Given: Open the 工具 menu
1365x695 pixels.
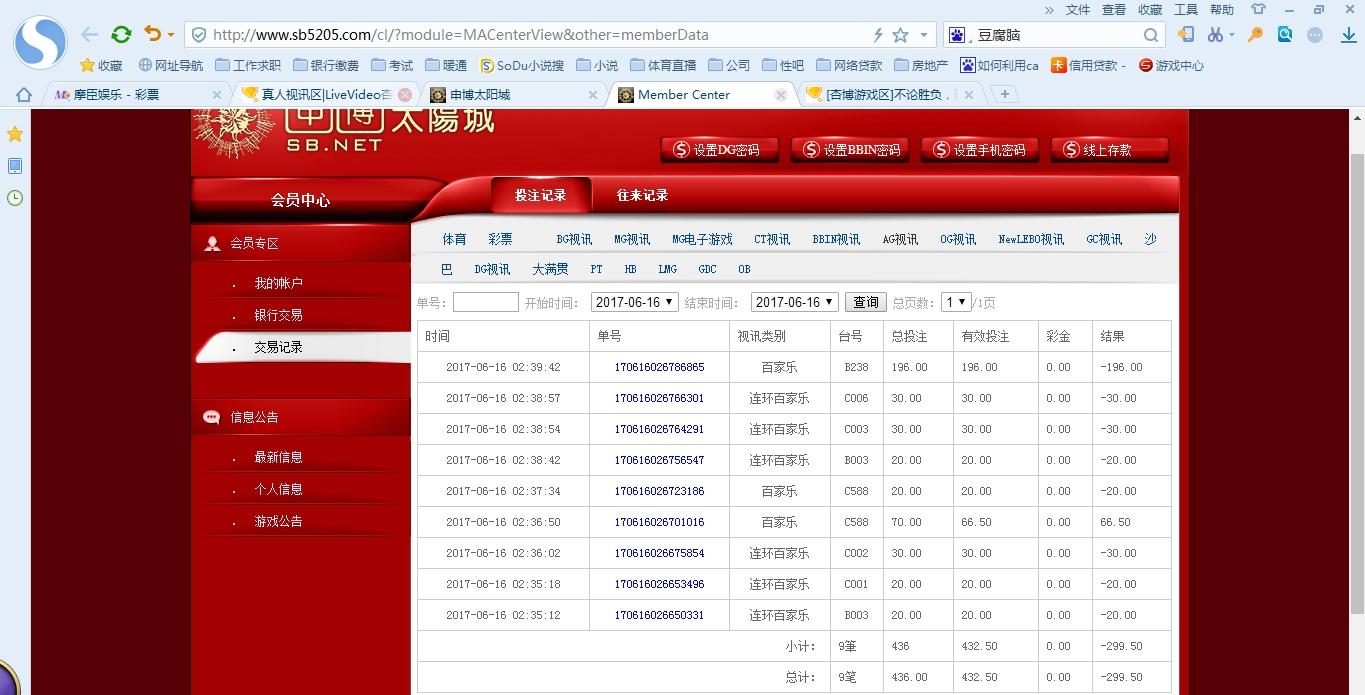Looking at the screenshot, I should pos(1185,10).
